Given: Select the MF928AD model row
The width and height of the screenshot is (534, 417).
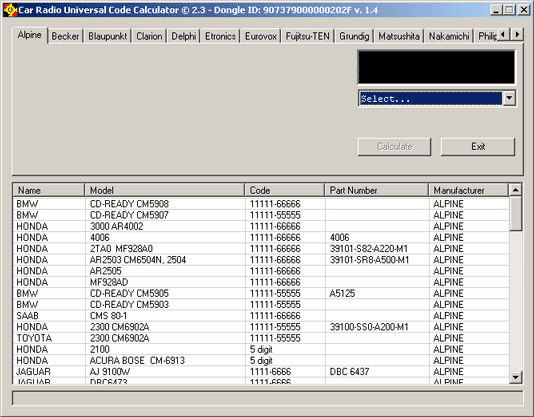Looking at the screenshot, I should tap(261, 282).
